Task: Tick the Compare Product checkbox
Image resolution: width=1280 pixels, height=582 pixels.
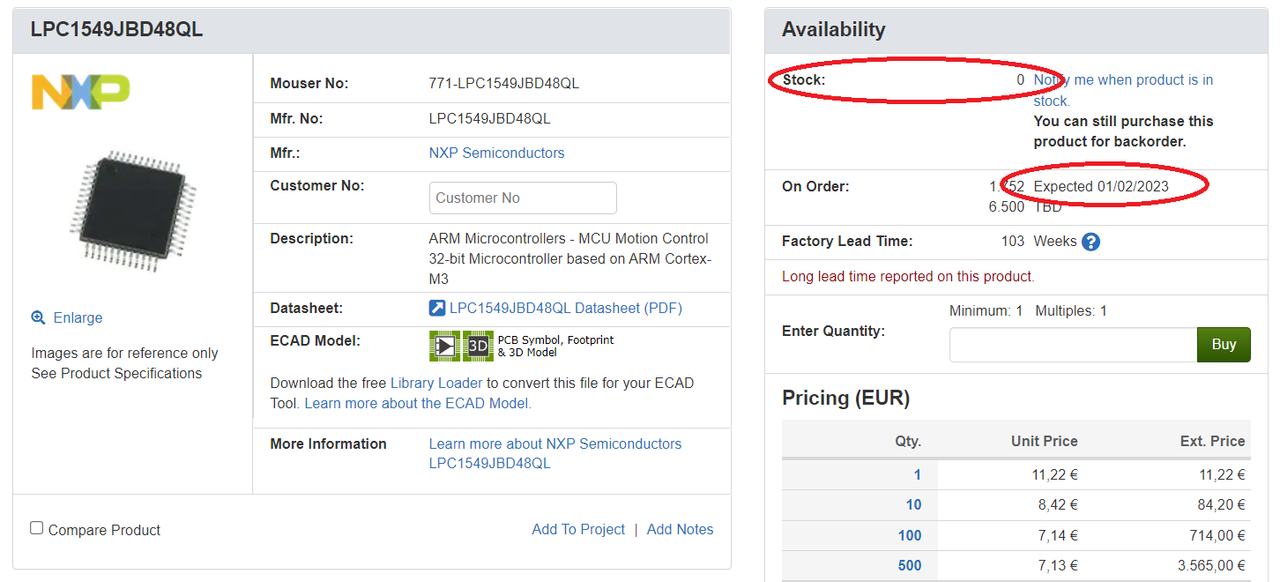Action: 37,528
